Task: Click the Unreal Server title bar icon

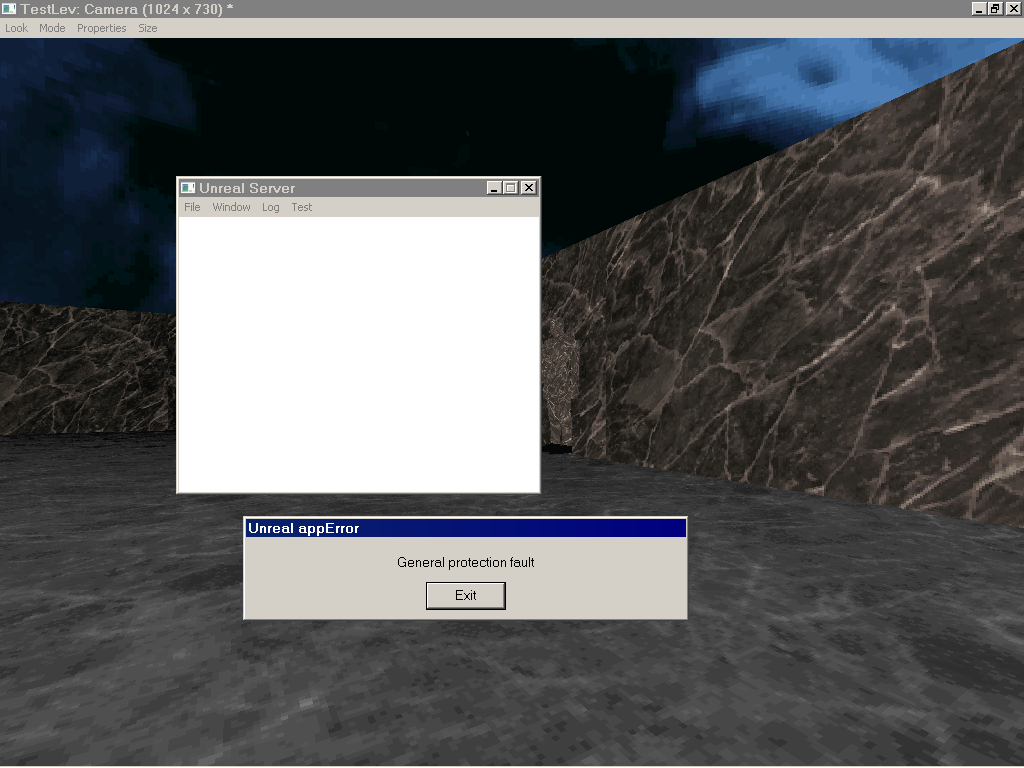Action: pos(188,188)
